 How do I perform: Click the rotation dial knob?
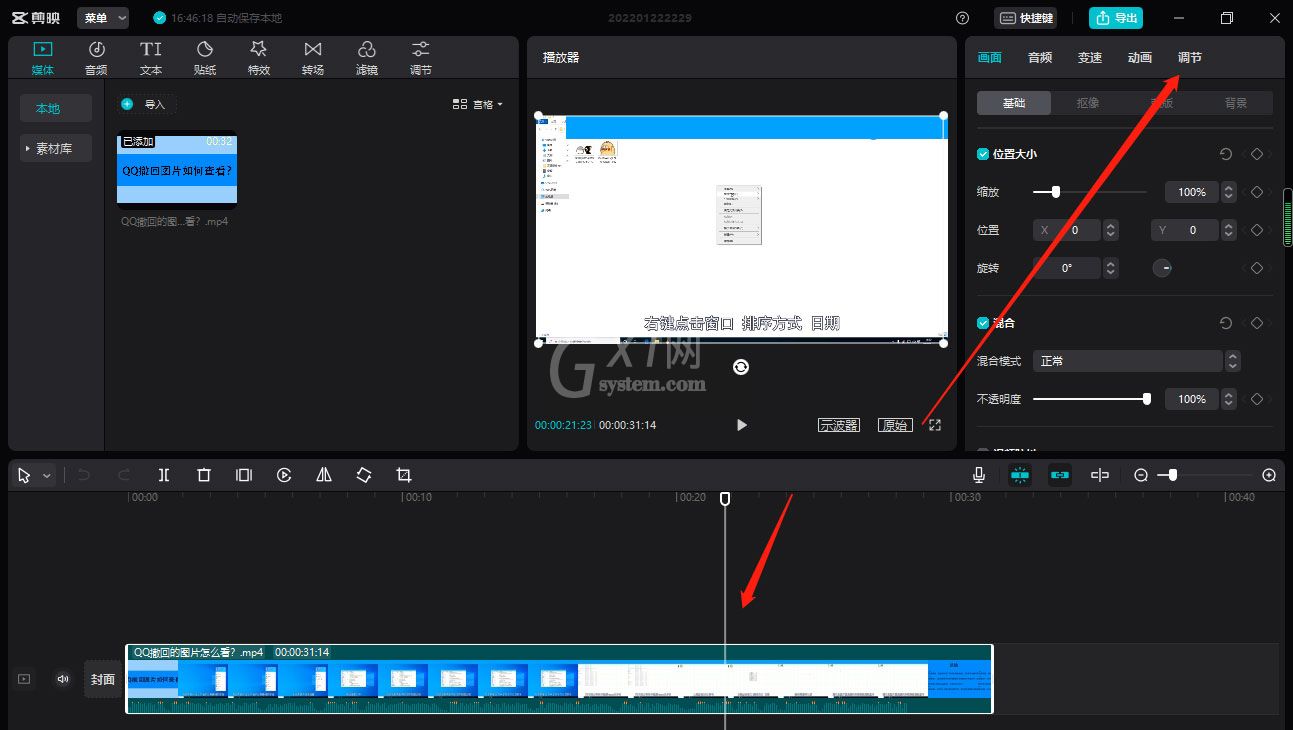[x=1162, y=268]
